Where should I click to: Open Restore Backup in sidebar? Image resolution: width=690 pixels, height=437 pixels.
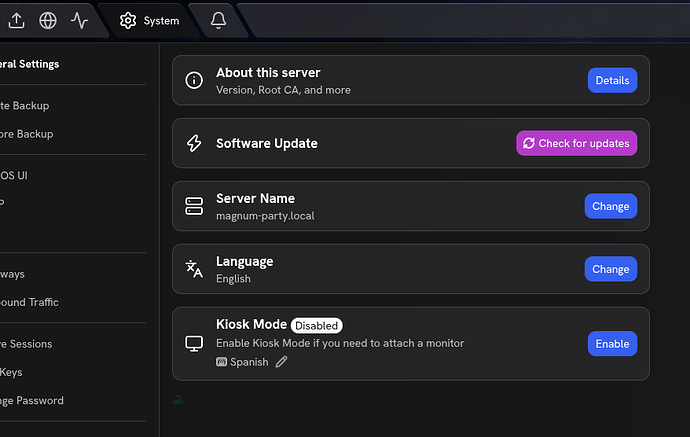tap(26, 134)
